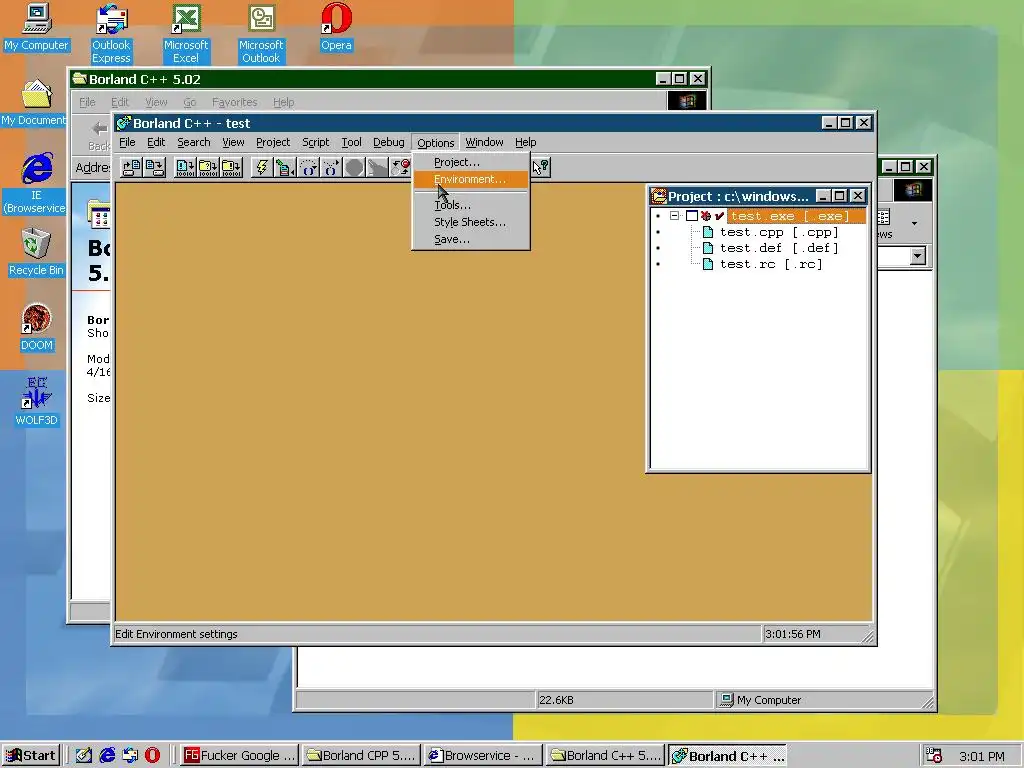The image size is (1024, 768).
Task: Open the Views dropdown arrow in the rear Explorer window
Action: click(914, 223)
